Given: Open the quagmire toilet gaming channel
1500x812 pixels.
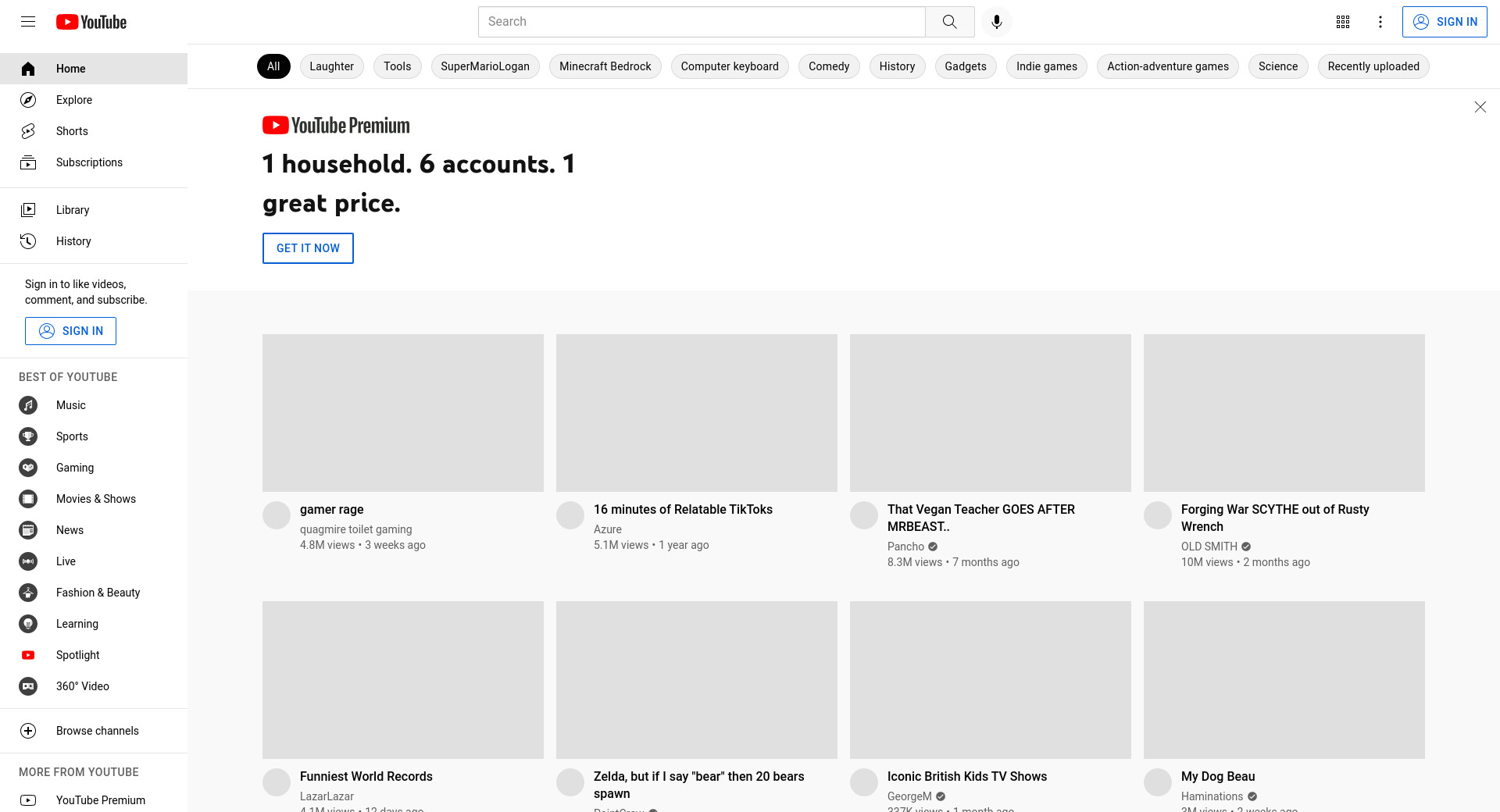Looking at the screenshot, I should coord(355,529).
